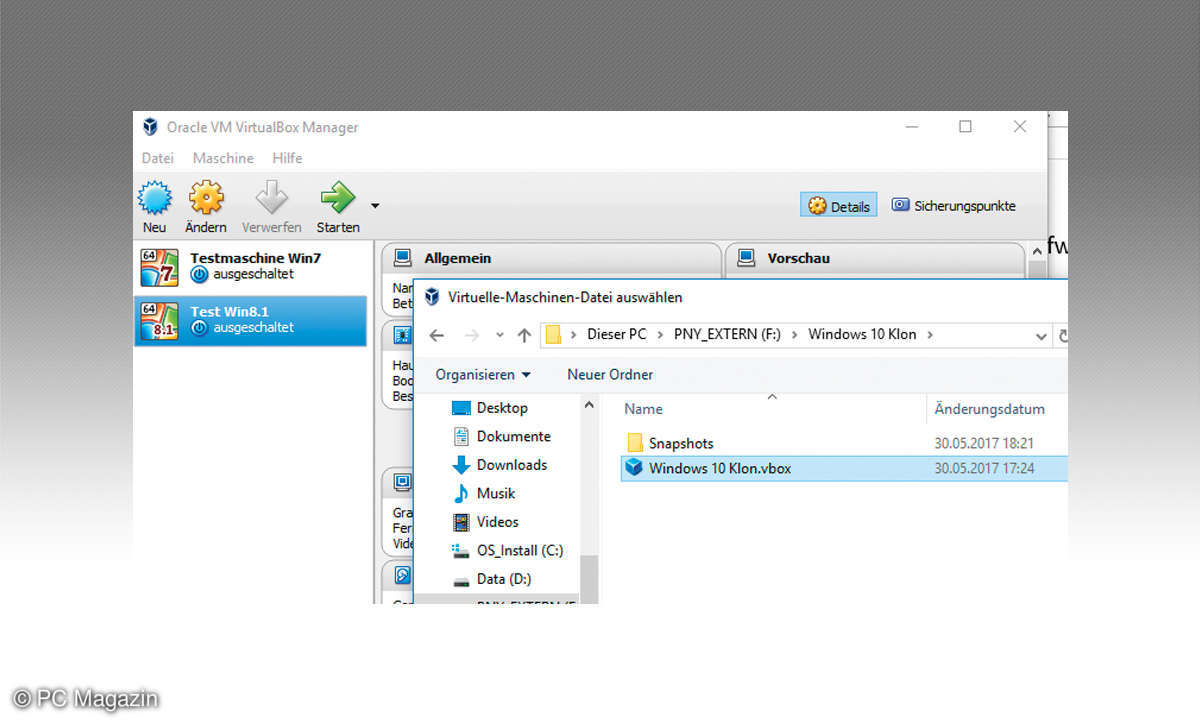Click the Snapshots folder icon

634,443
